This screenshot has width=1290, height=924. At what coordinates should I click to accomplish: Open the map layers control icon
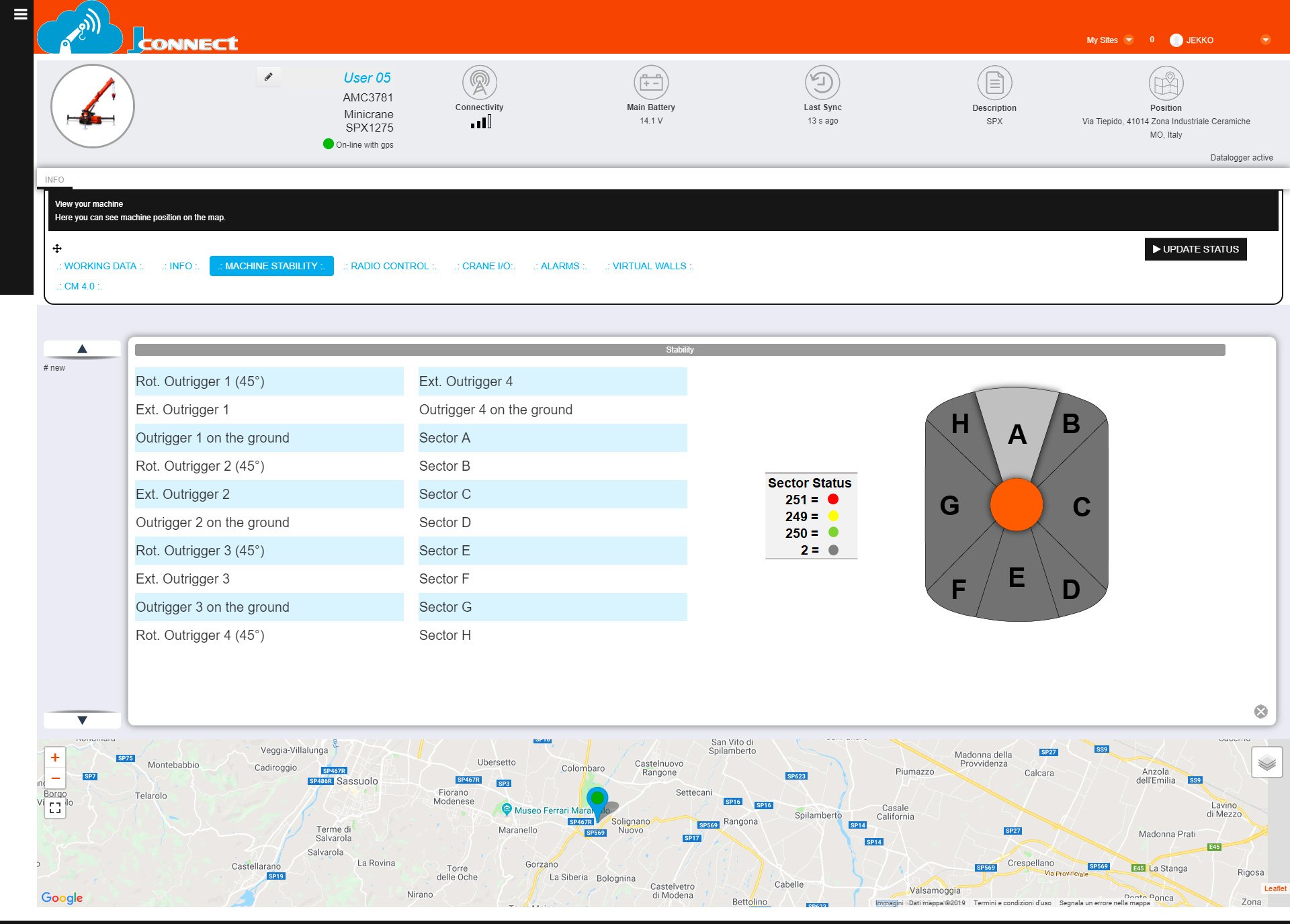click(x=1266, y=763)
